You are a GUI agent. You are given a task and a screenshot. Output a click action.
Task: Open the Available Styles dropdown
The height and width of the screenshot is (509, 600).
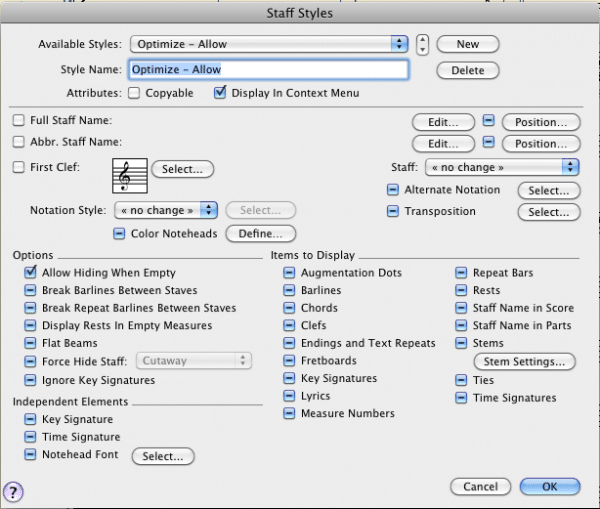pyautogui.click(x=268, y=44)
